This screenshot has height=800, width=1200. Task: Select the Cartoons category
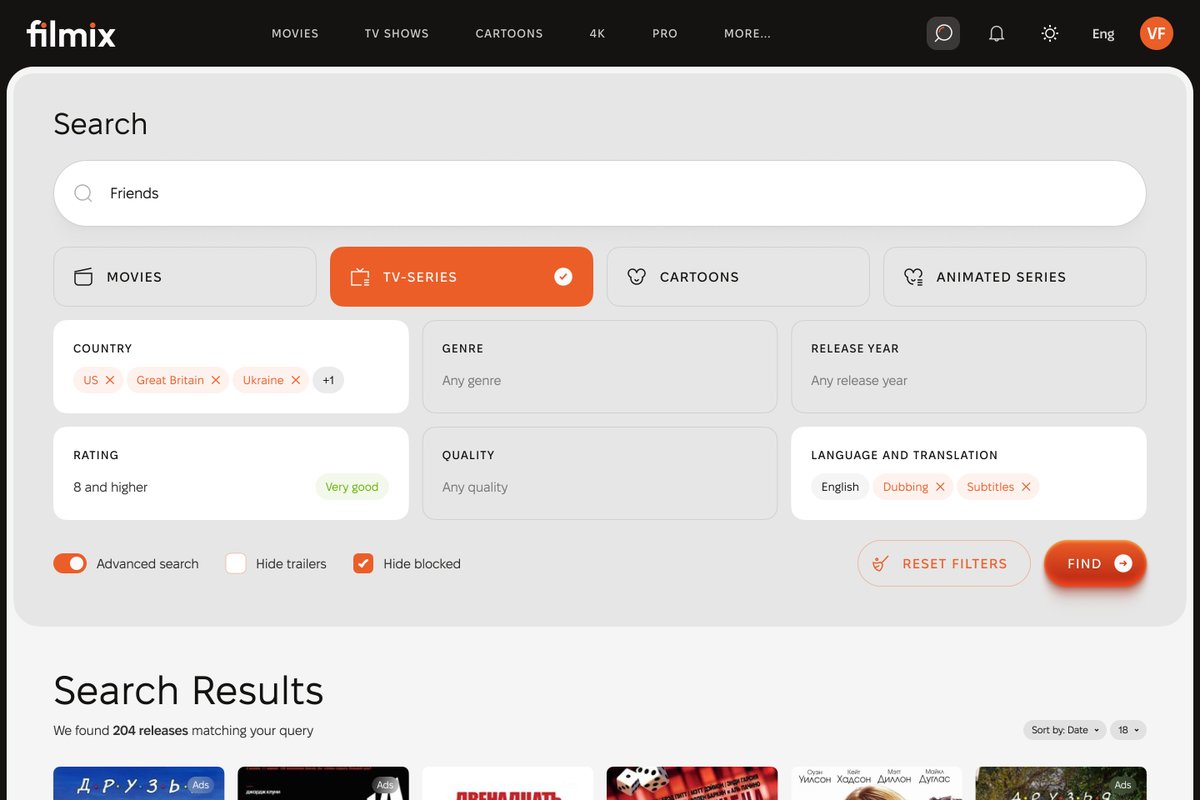coord(738,277)
